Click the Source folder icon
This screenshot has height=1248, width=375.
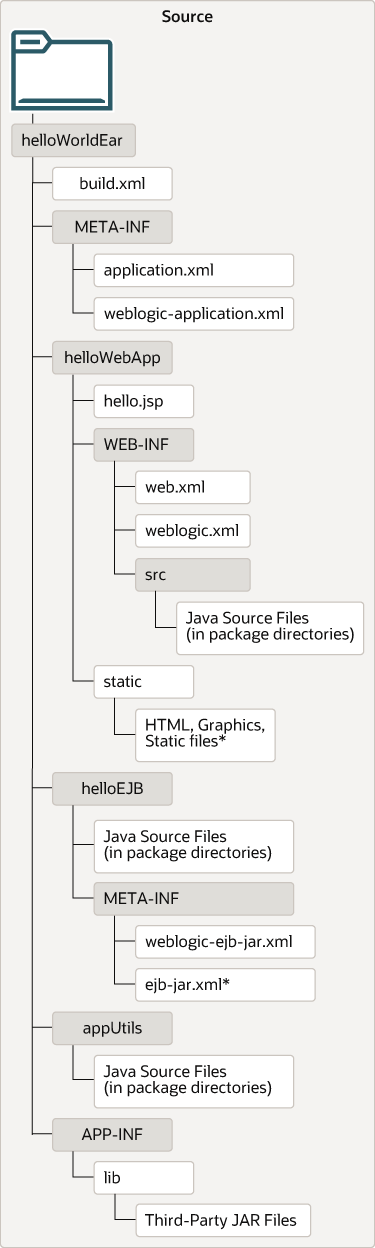[x=62, y=70]
